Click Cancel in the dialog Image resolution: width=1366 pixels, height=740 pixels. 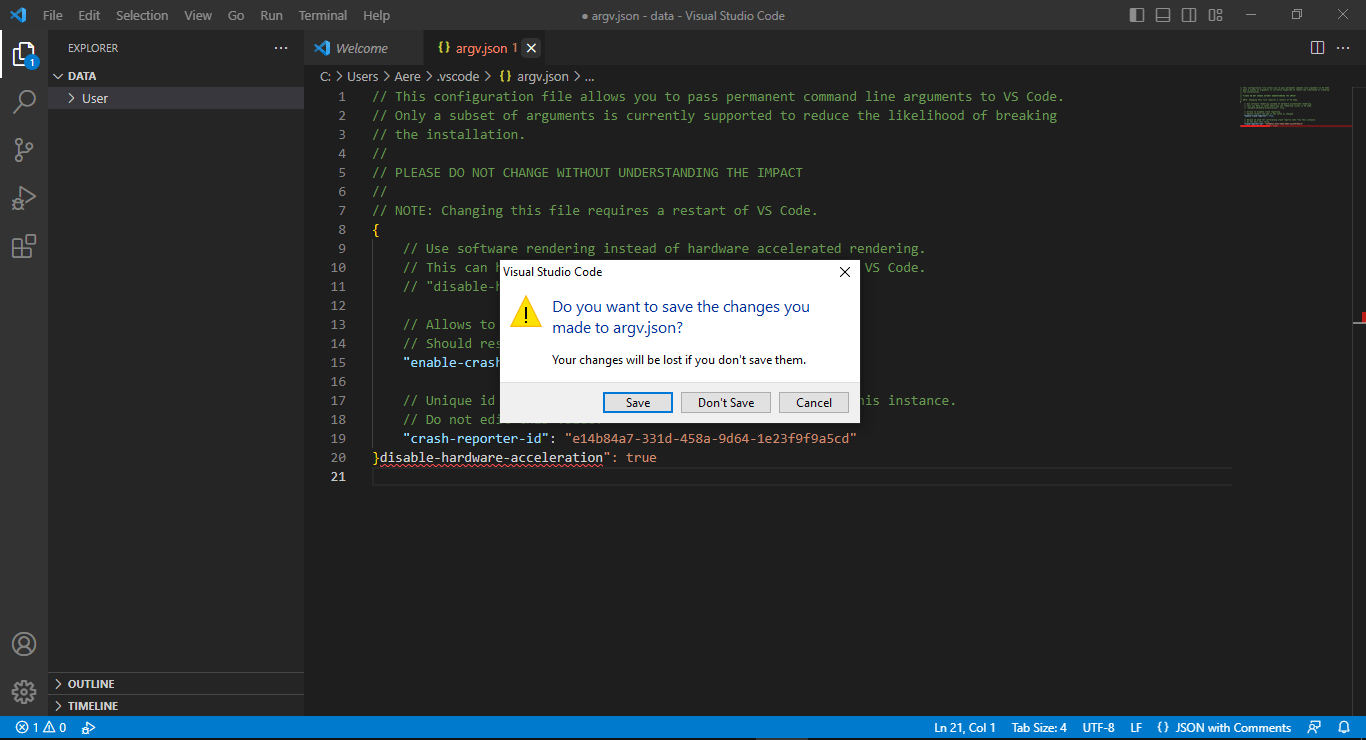pyautogui.click(x=814, y=402)
